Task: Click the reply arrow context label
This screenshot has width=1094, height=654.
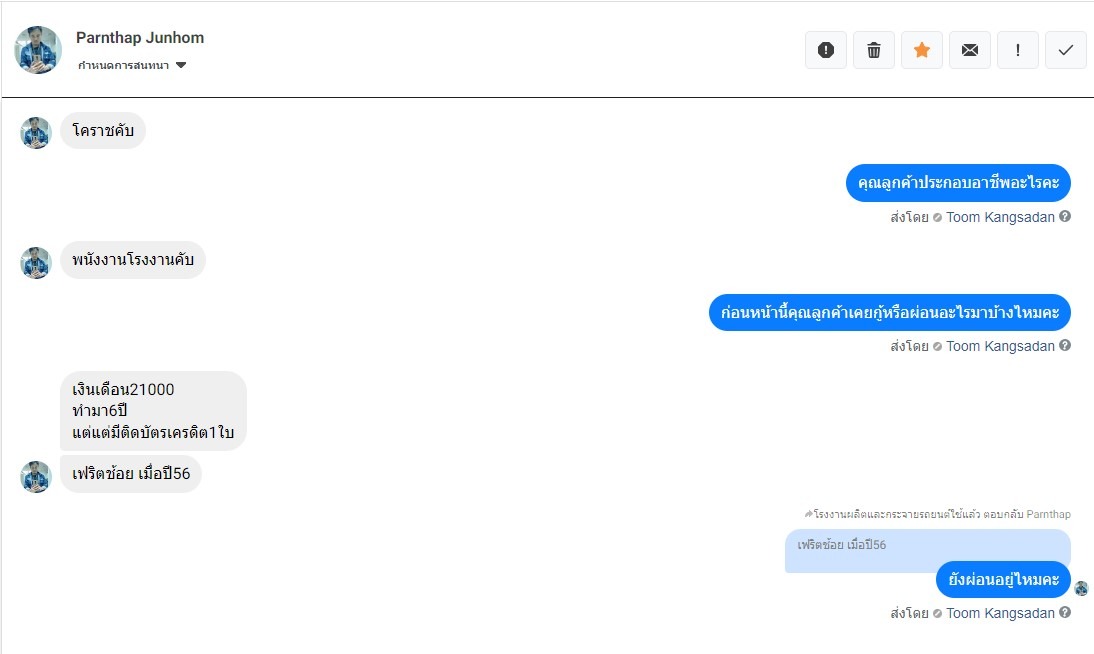Action: click(937, 514)
